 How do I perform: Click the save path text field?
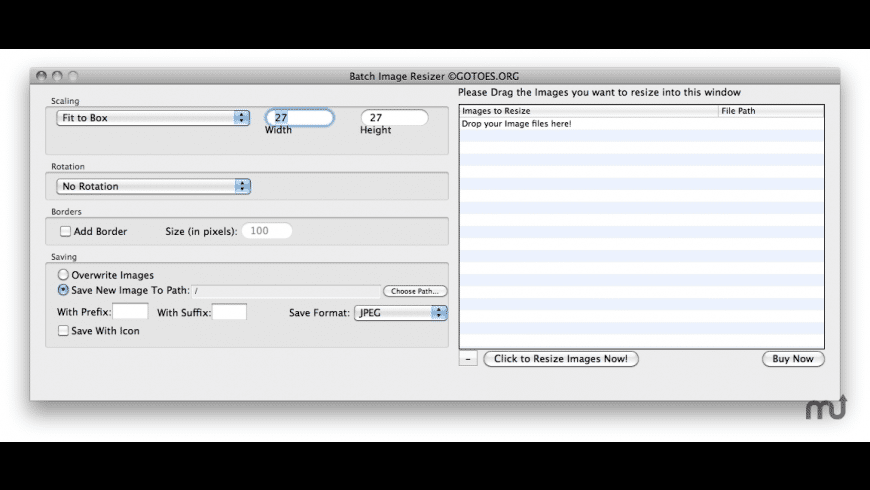pyautogui.click(x=286, y=291)
